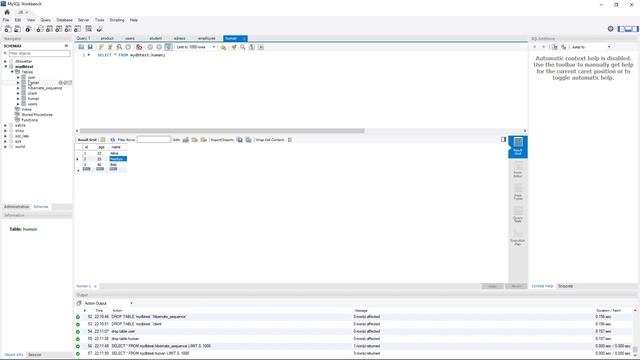Collapse the Tables folder
The image size is (640, 360).
[x=12, y=72]
